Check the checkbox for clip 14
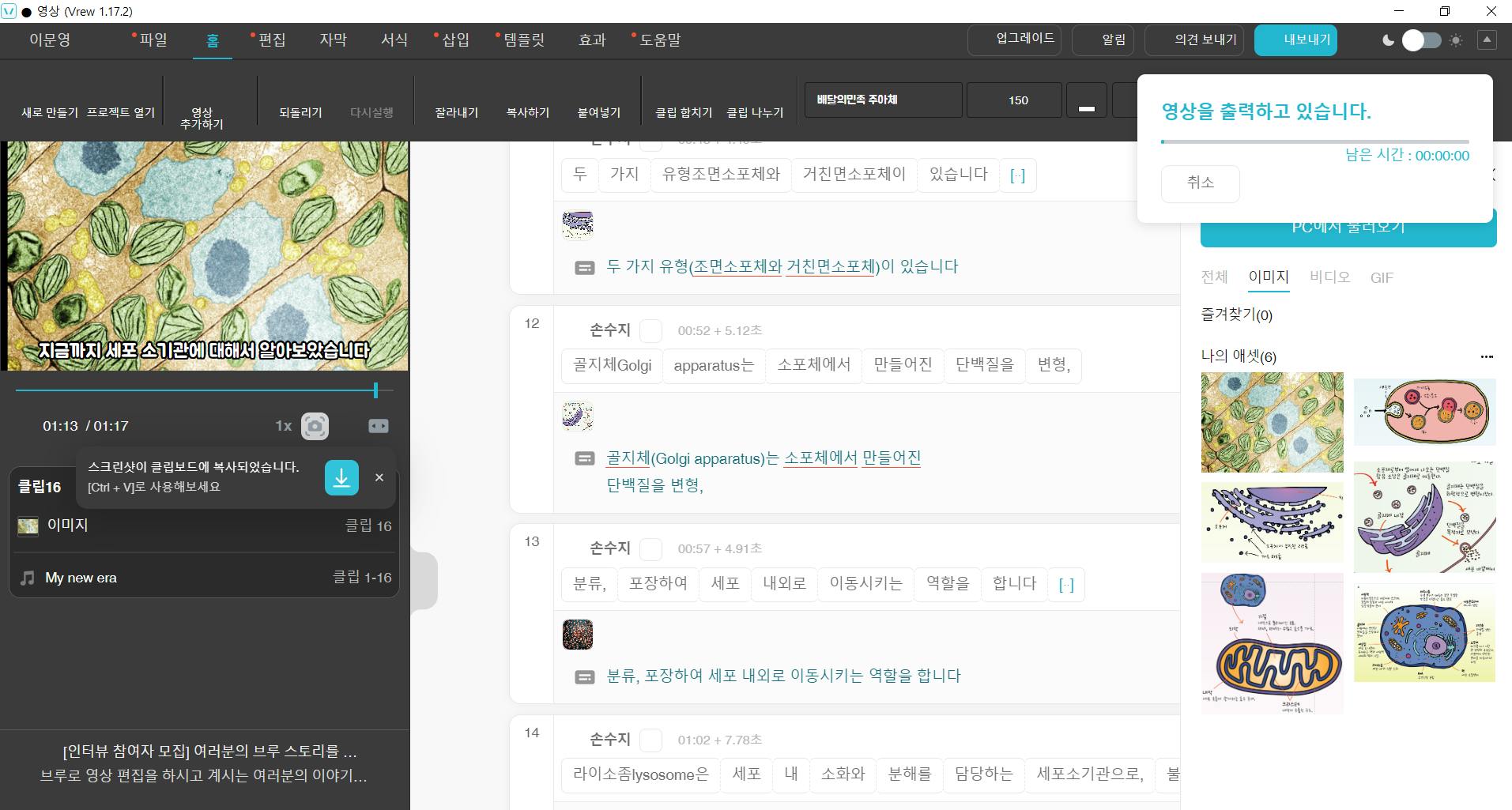This screenshot has height=810, width=1512. coord(650,740)
